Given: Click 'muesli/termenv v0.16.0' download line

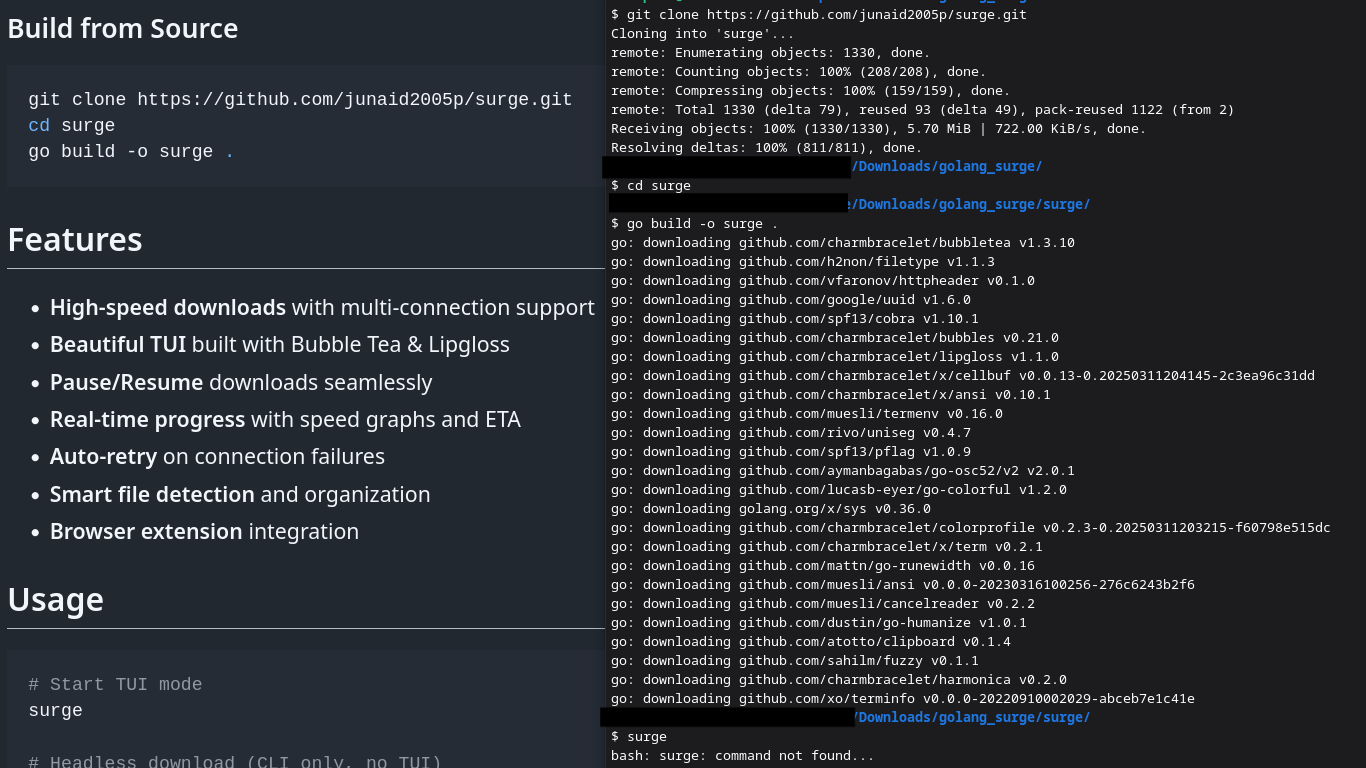Looking at the screenshot, I should pyautogui.click(x=807, y=414).
